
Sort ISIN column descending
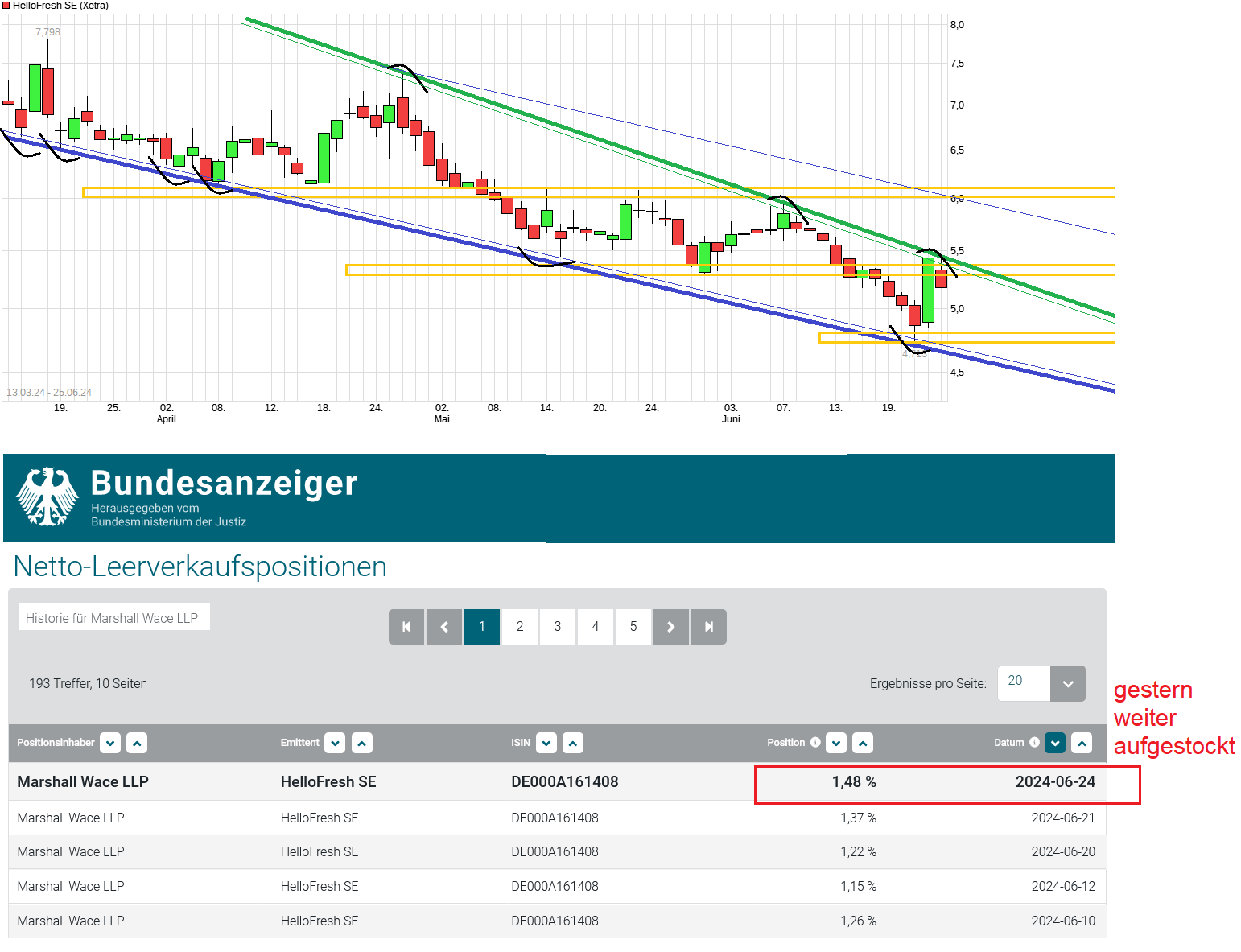(x=546, y=743)
